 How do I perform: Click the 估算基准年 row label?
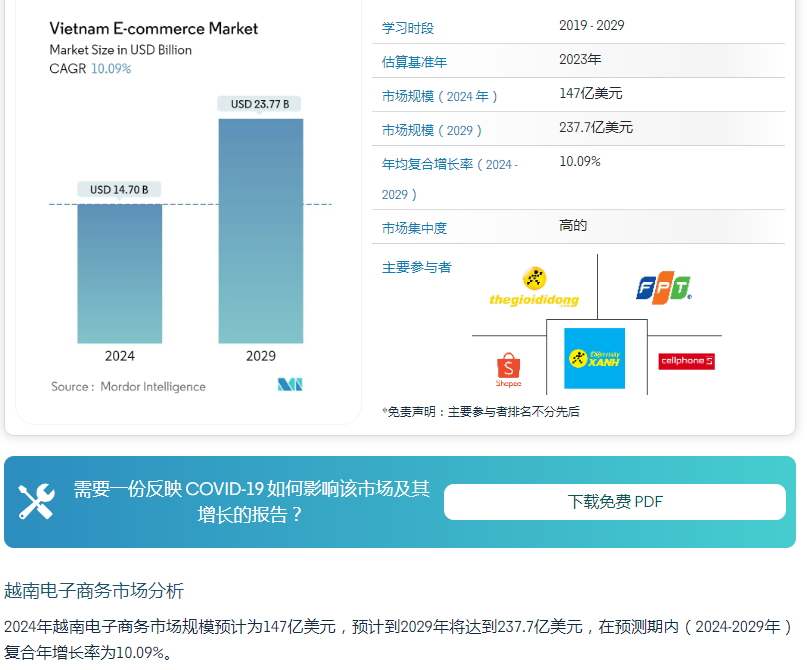tap(415, 62)
